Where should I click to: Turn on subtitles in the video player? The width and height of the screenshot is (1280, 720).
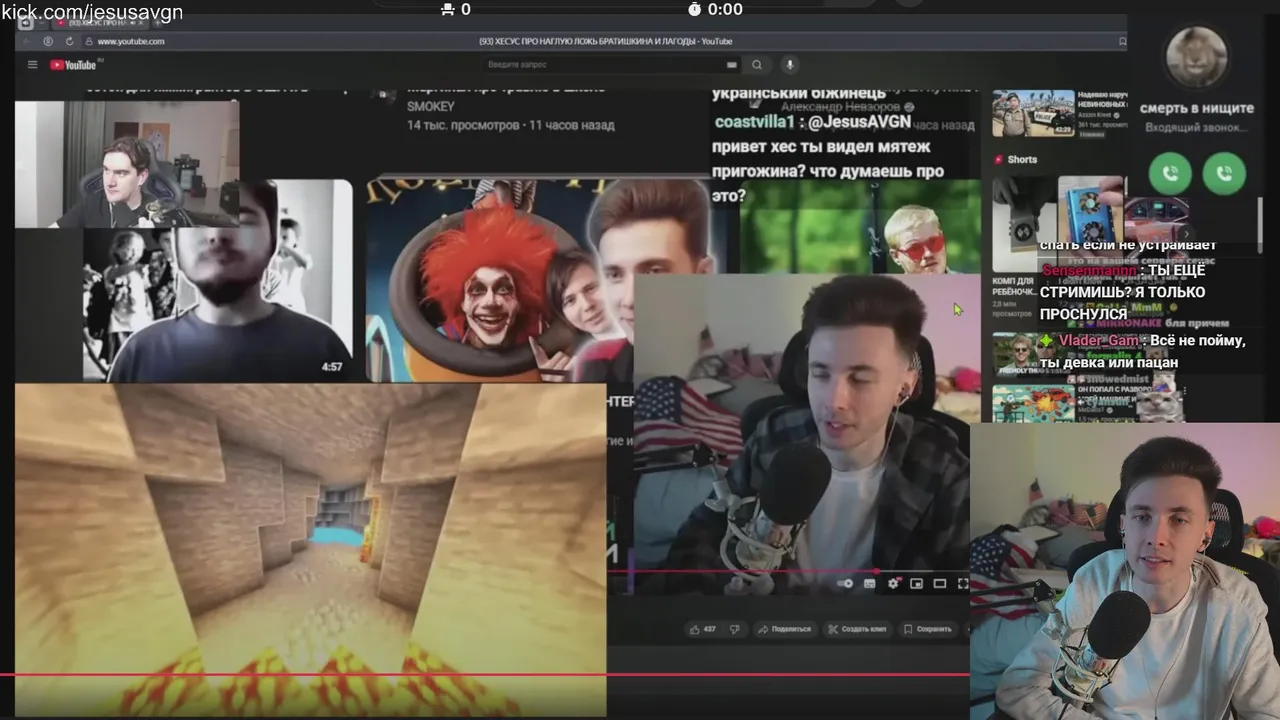[869, 584]
